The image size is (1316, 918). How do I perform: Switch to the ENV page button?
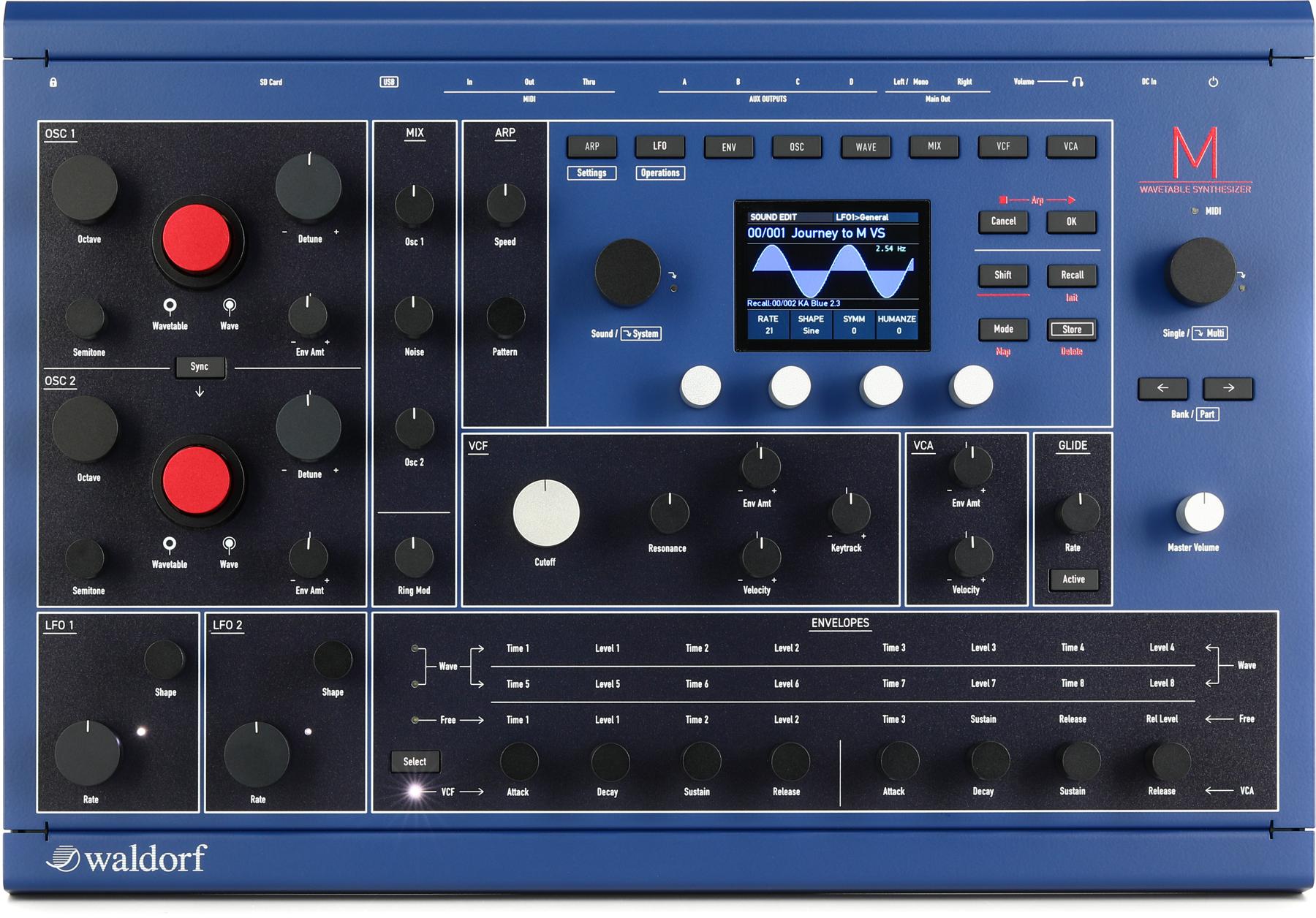[729, 147]
